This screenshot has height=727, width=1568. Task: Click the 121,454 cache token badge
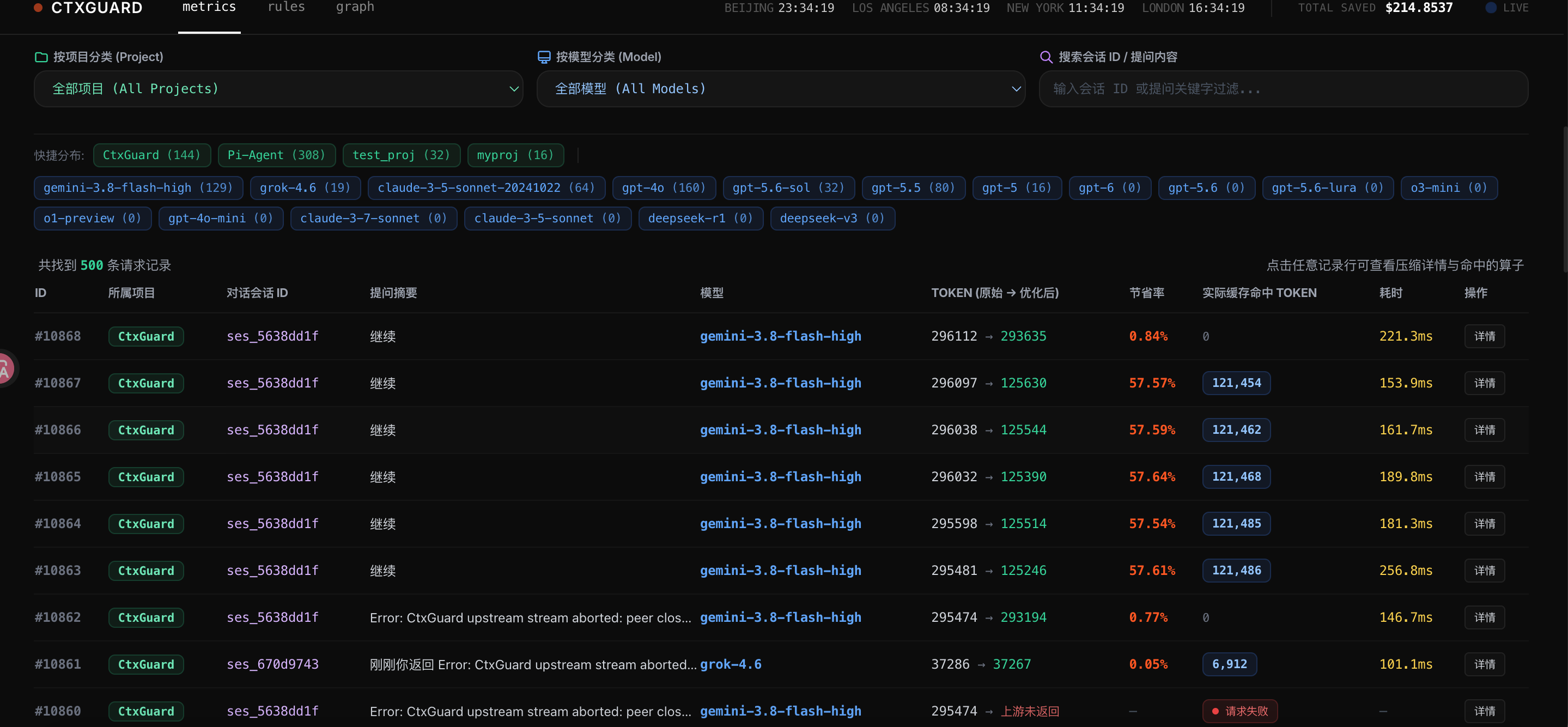coord(1236,383)
